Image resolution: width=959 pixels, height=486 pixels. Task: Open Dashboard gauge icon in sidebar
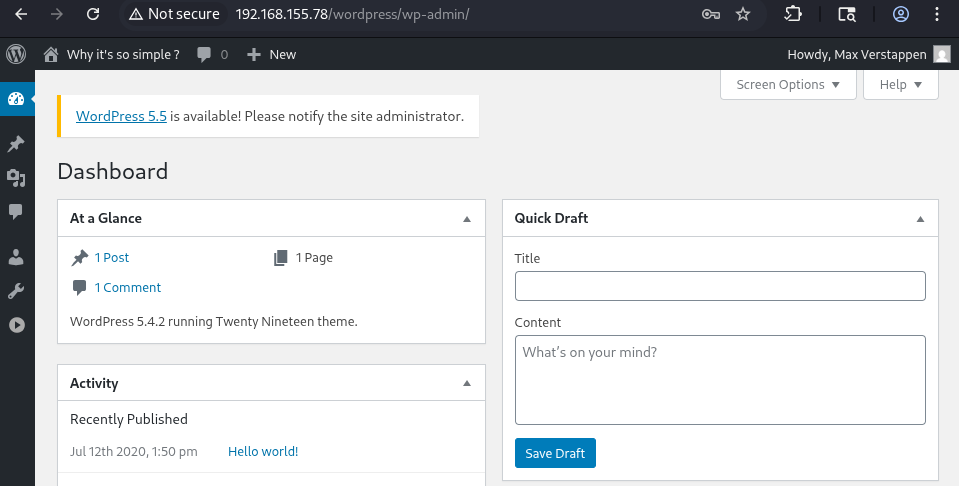[16, 99]
